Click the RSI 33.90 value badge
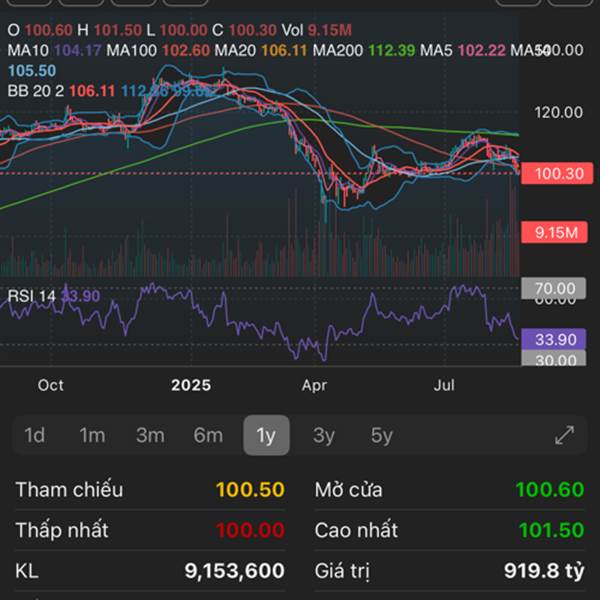Image resolution: width=600 pixels, height=600 pixels. point(553,339)
